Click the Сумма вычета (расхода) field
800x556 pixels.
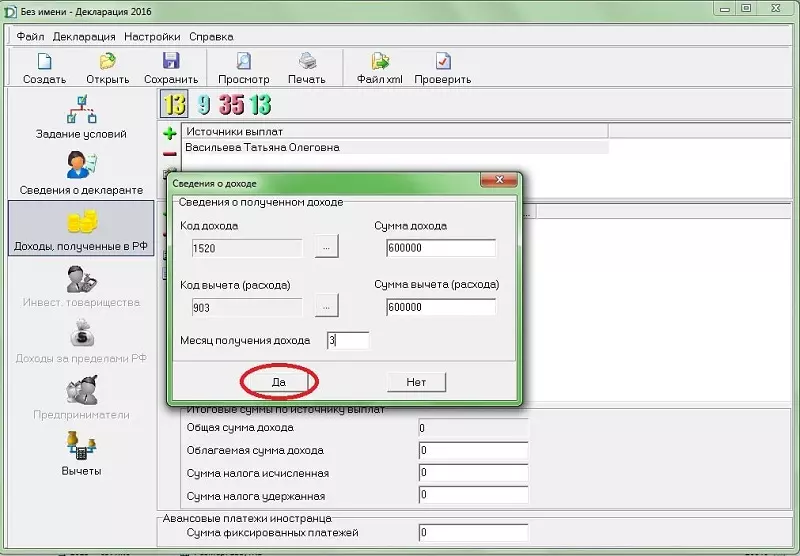[441, 307]
